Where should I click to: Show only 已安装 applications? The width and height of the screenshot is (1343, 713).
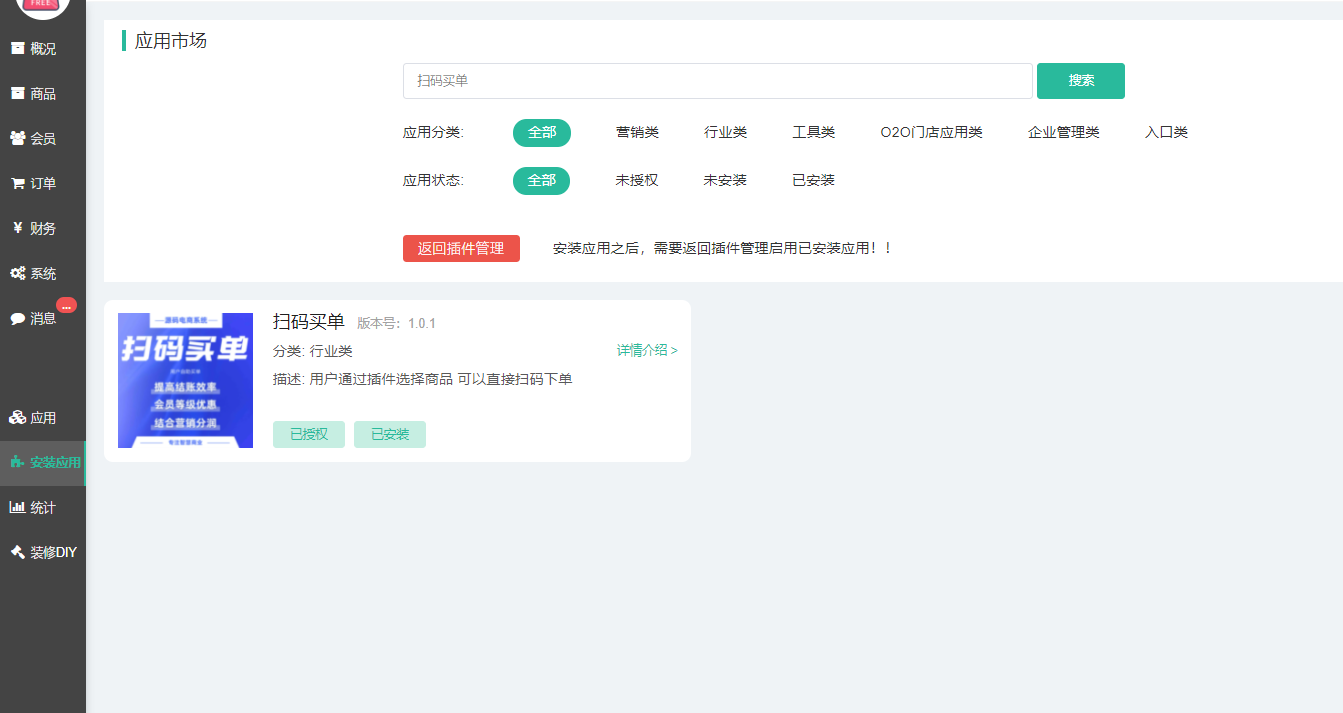tap(813, 181)
